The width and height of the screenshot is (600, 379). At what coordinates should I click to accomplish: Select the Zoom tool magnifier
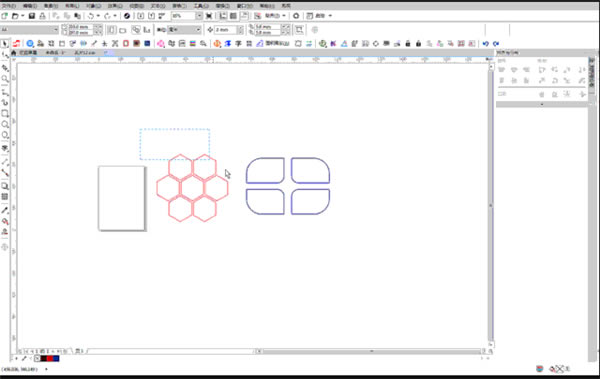click(x=5, y=79)
